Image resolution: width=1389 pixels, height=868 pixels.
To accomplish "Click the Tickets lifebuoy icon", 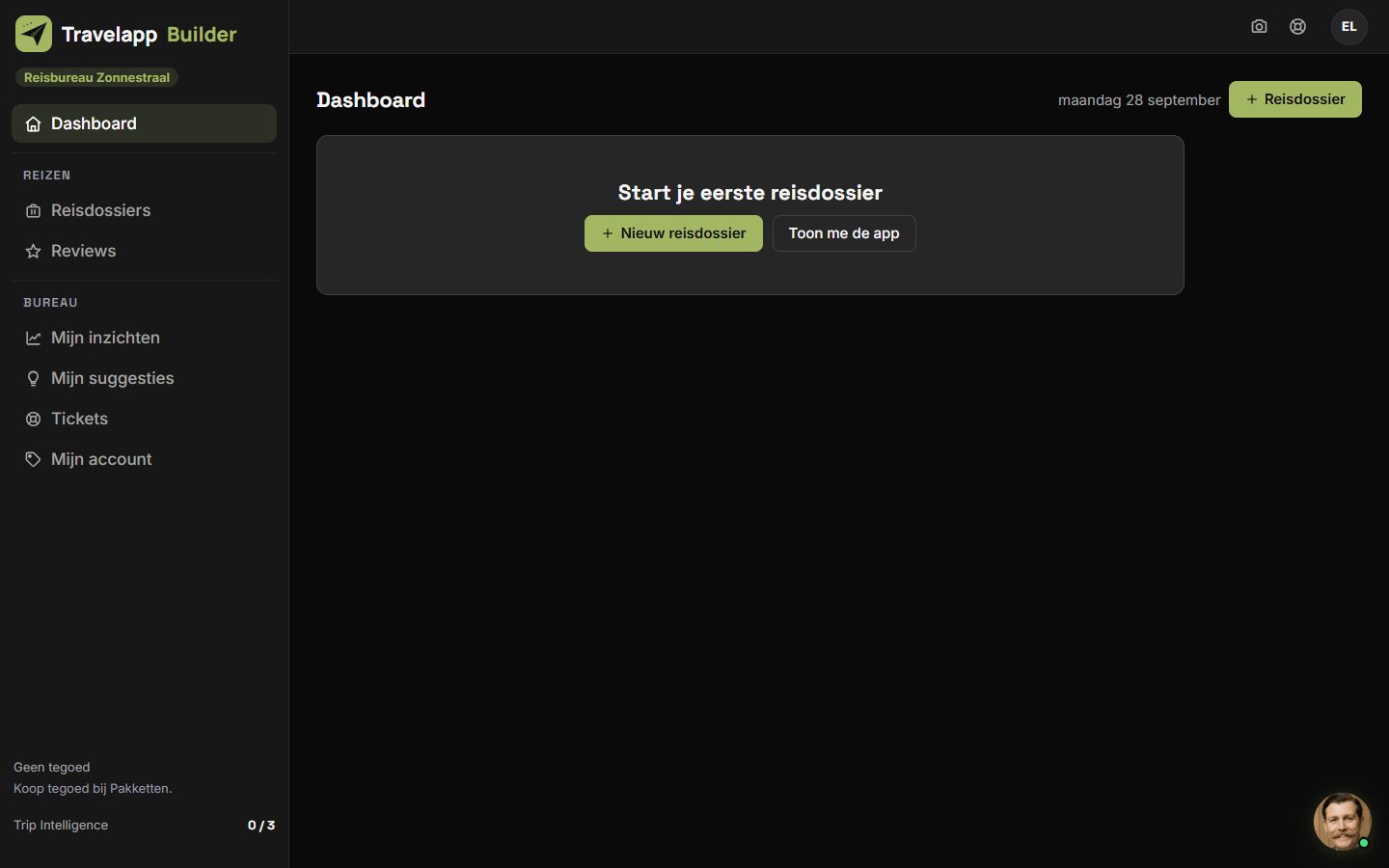I will tap(33, 420).
